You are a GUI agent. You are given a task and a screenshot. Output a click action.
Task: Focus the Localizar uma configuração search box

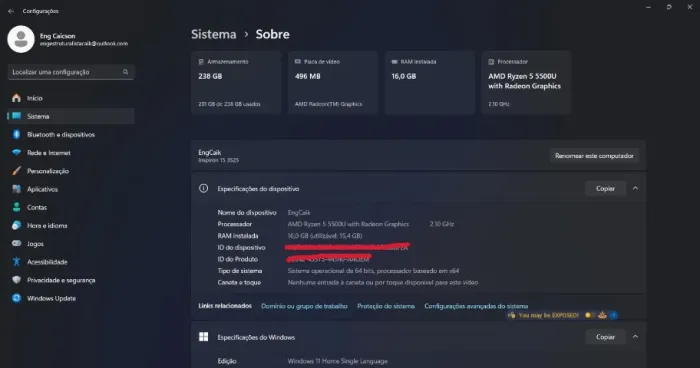coord(71,72)
